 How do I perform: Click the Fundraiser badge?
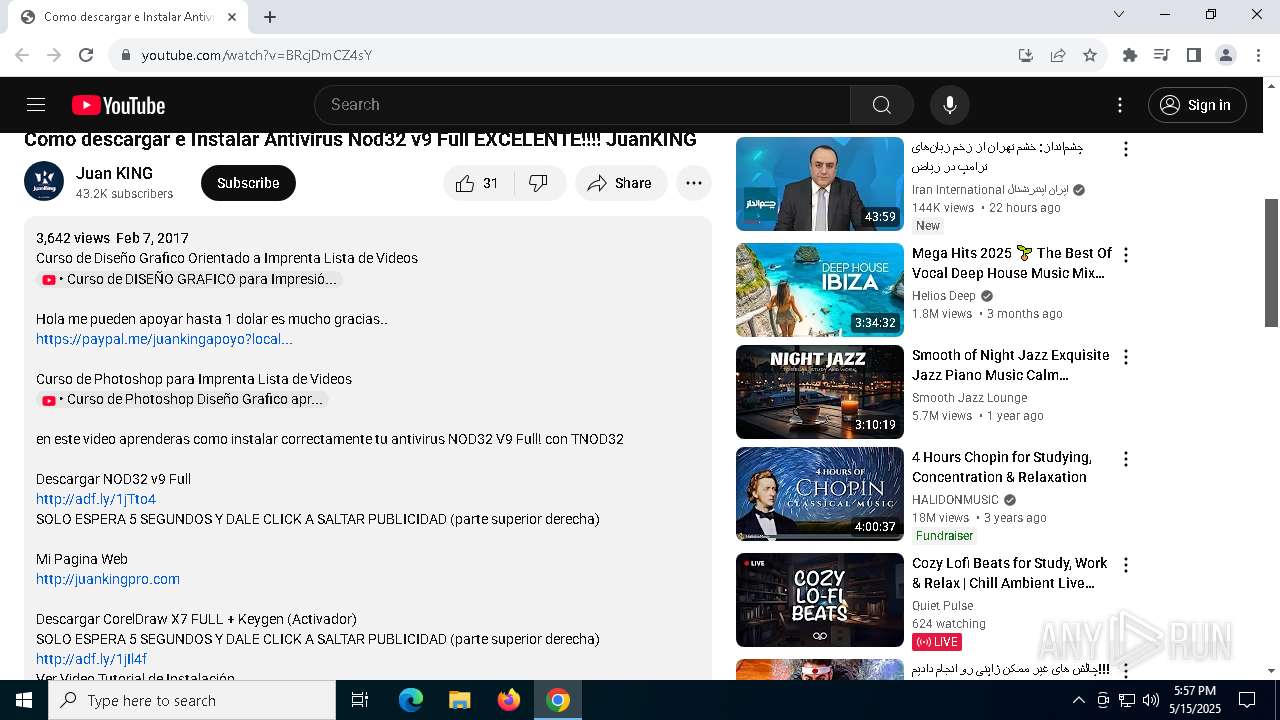click(x=944, y=536)
